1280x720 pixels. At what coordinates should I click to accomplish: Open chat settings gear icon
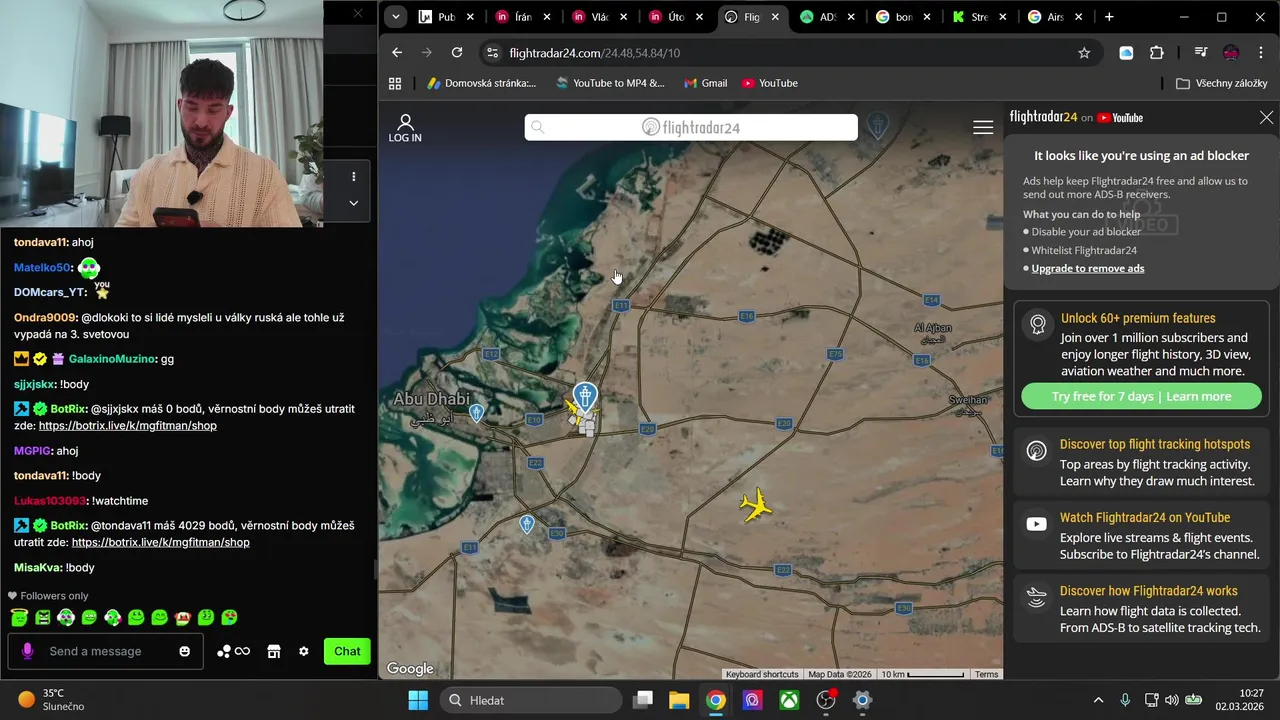point(303,651)
